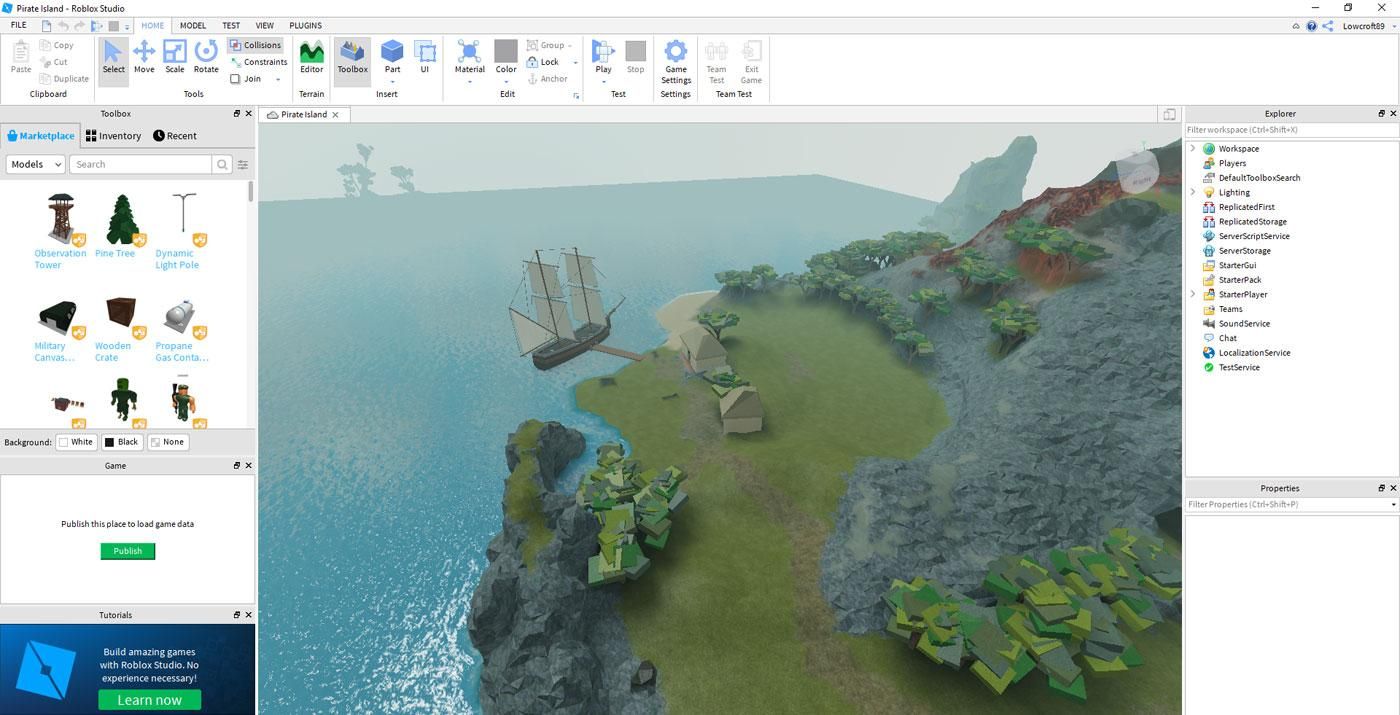
Task: Click the share icon near username
Action: click(1327, 26)
